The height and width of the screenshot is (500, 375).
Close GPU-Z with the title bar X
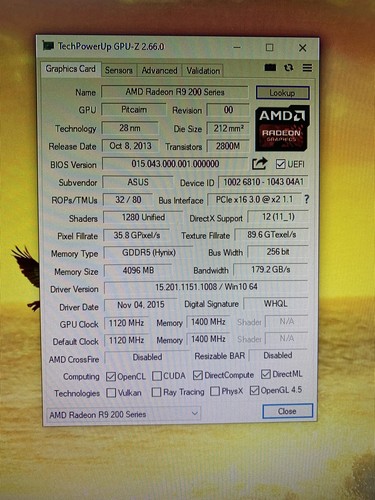(302, 48)
